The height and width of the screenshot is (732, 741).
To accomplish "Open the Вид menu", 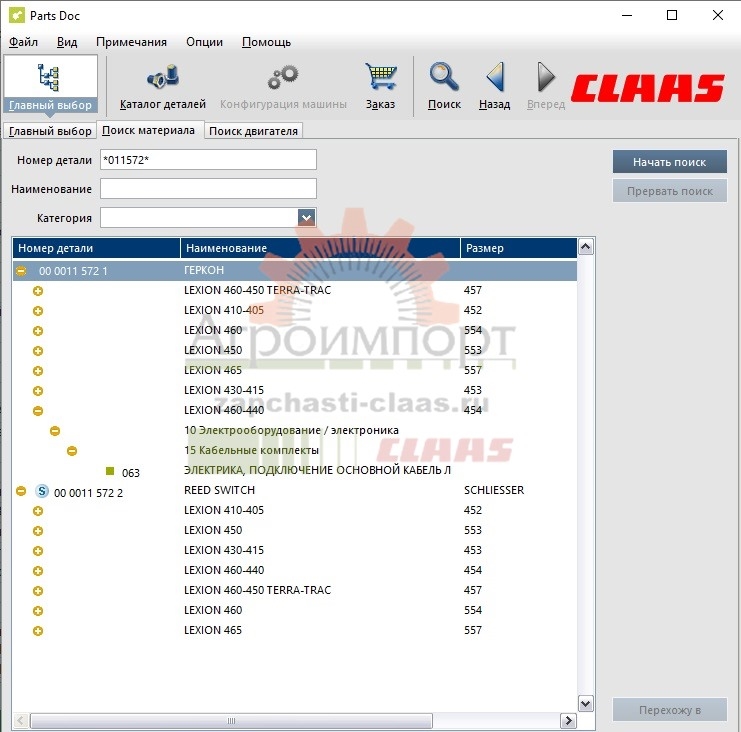I will click(67, 42).
